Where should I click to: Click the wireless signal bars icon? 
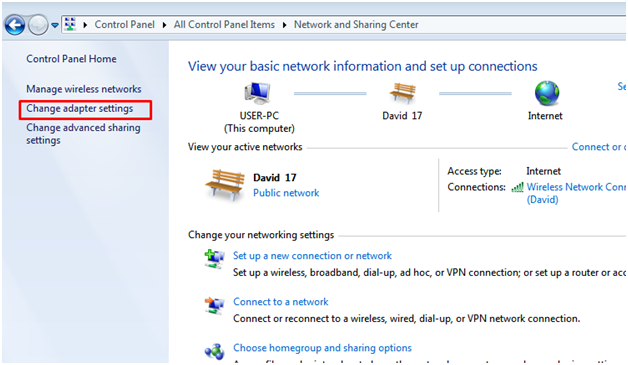pos(517,187)
